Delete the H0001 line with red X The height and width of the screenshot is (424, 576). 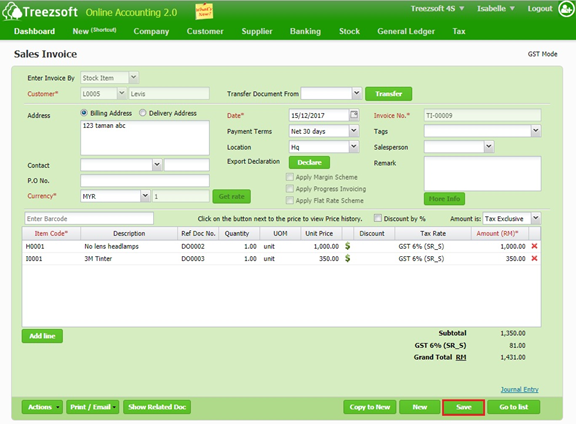tap(534, 246)
